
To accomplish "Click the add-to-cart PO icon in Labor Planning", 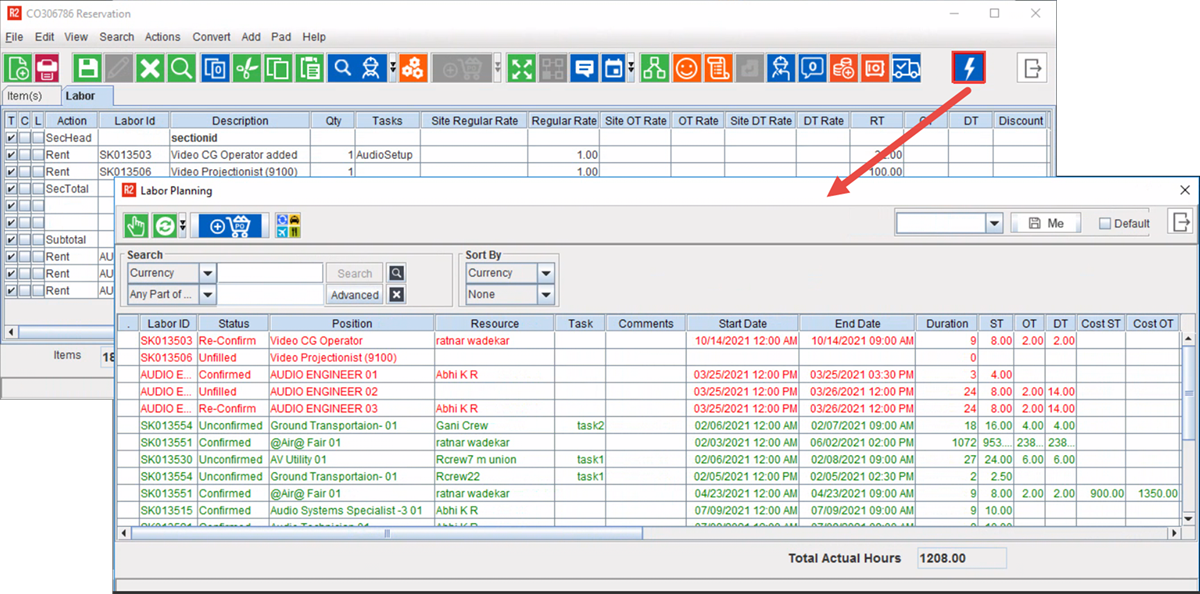I will 231,225.
